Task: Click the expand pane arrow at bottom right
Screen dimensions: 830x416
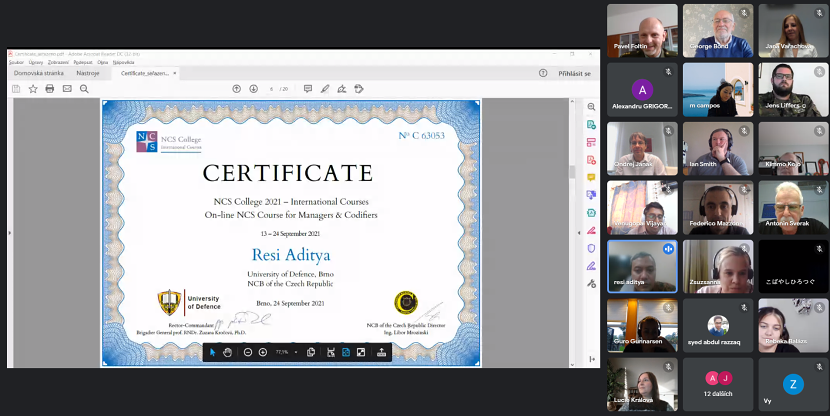Action: pos(591,359)
